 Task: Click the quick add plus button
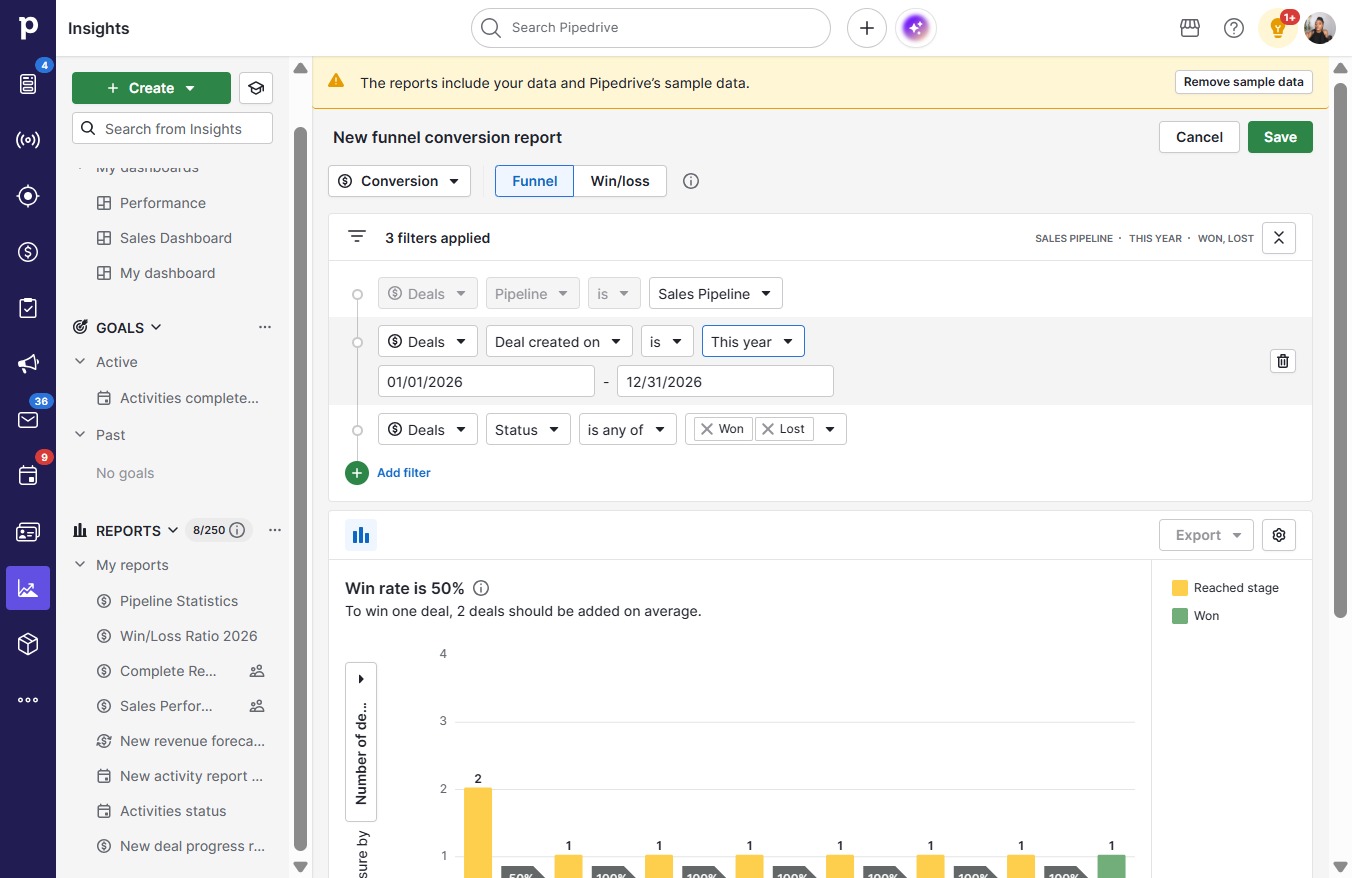point(867,28)
